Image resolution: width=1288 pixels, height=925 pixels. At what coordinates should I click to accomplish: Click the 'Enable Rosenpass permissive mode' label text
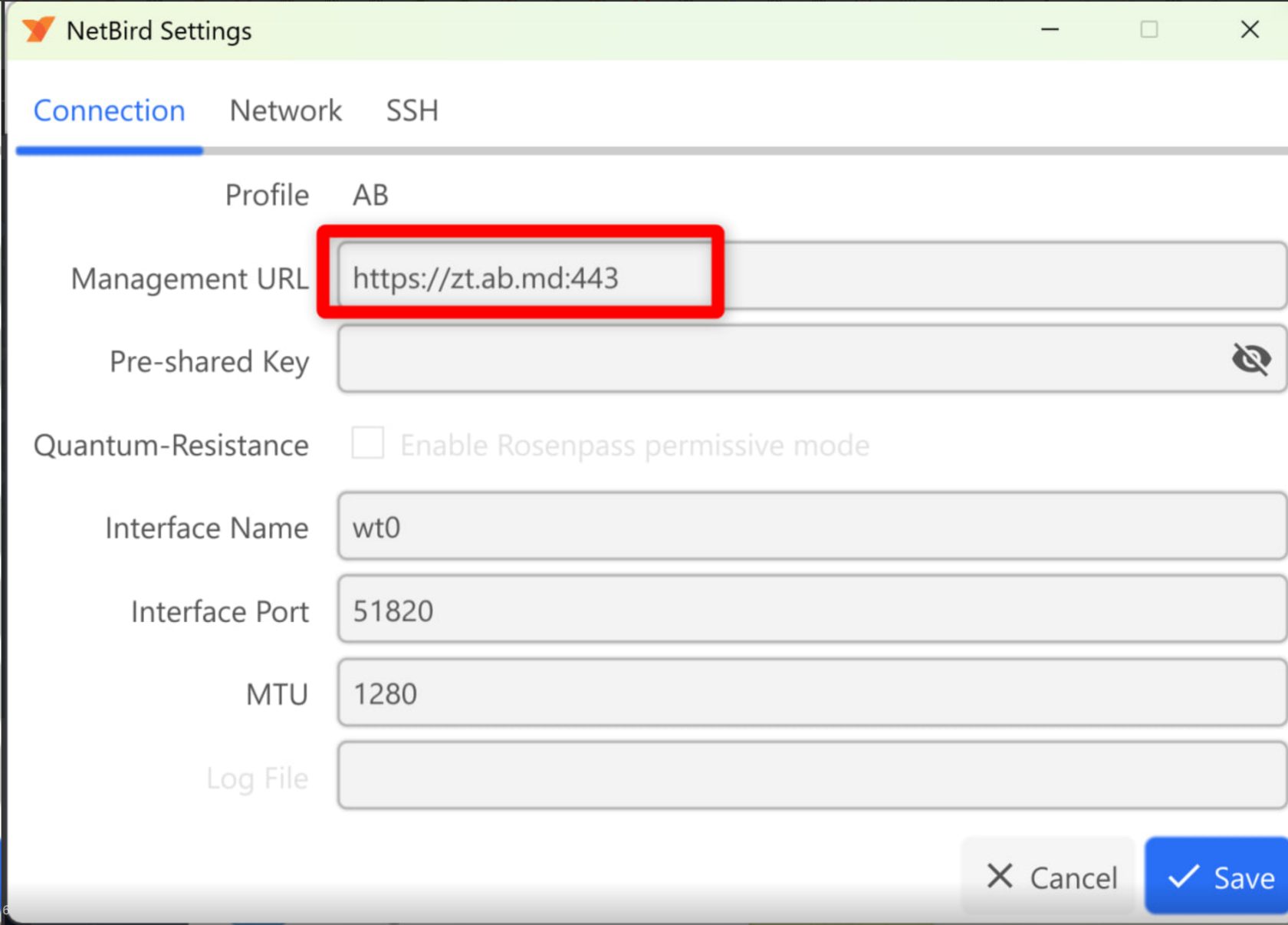tap(635, 445)
